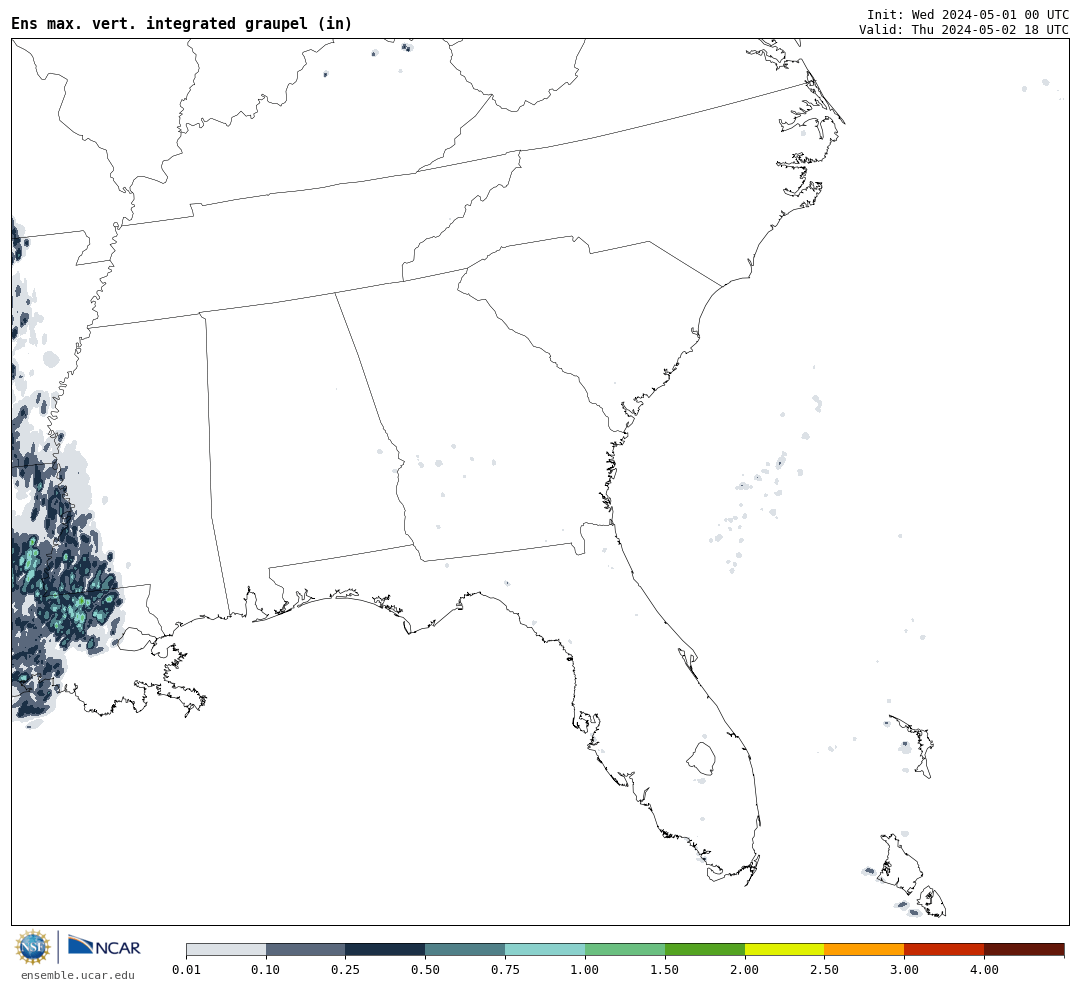Click Lake Okeechobee outline in Florida

coord(702,759)
